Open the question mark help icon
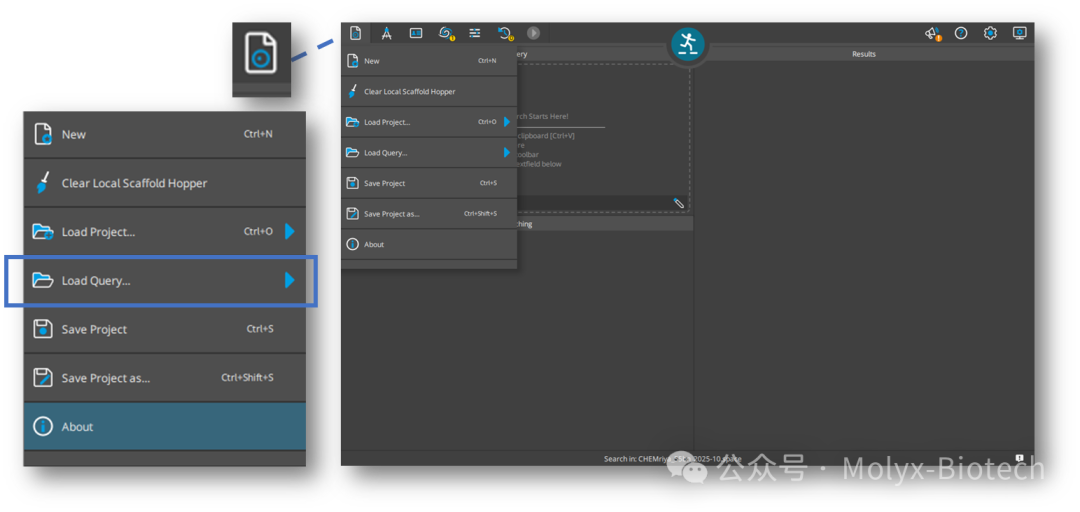The width and height of the screenshot is (1080, 512). click(961, 33)
